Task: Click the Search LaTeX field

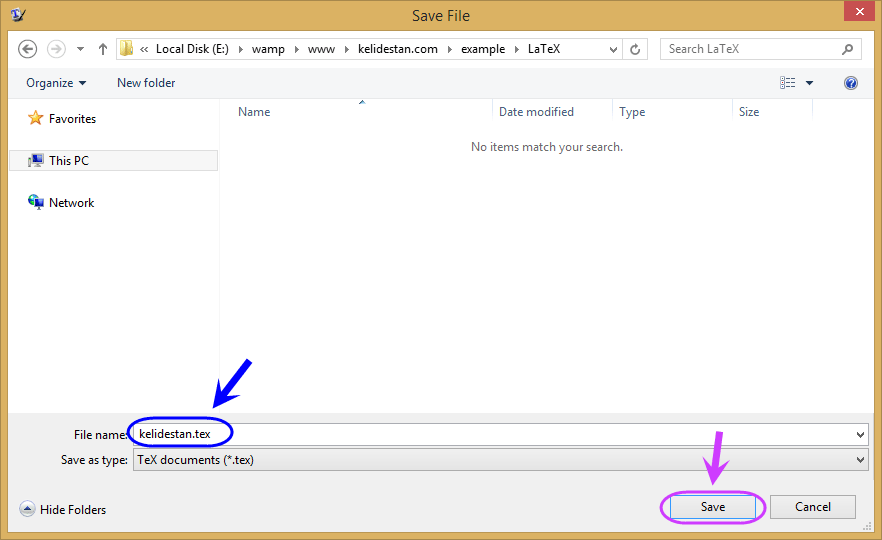Action: coord(760,49)
